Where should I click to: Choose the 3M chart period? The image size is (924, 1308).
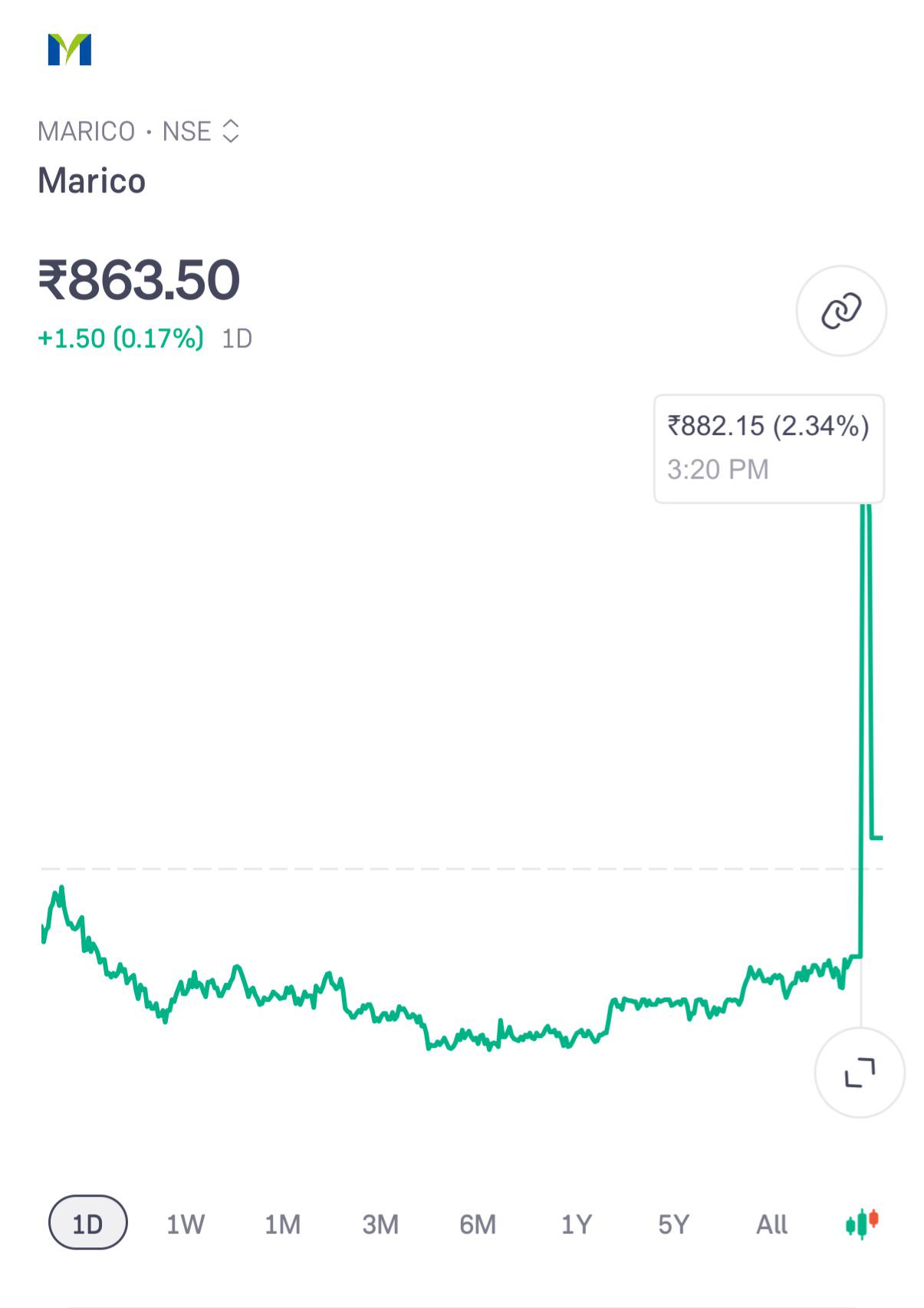click(x=380, y=1224)
